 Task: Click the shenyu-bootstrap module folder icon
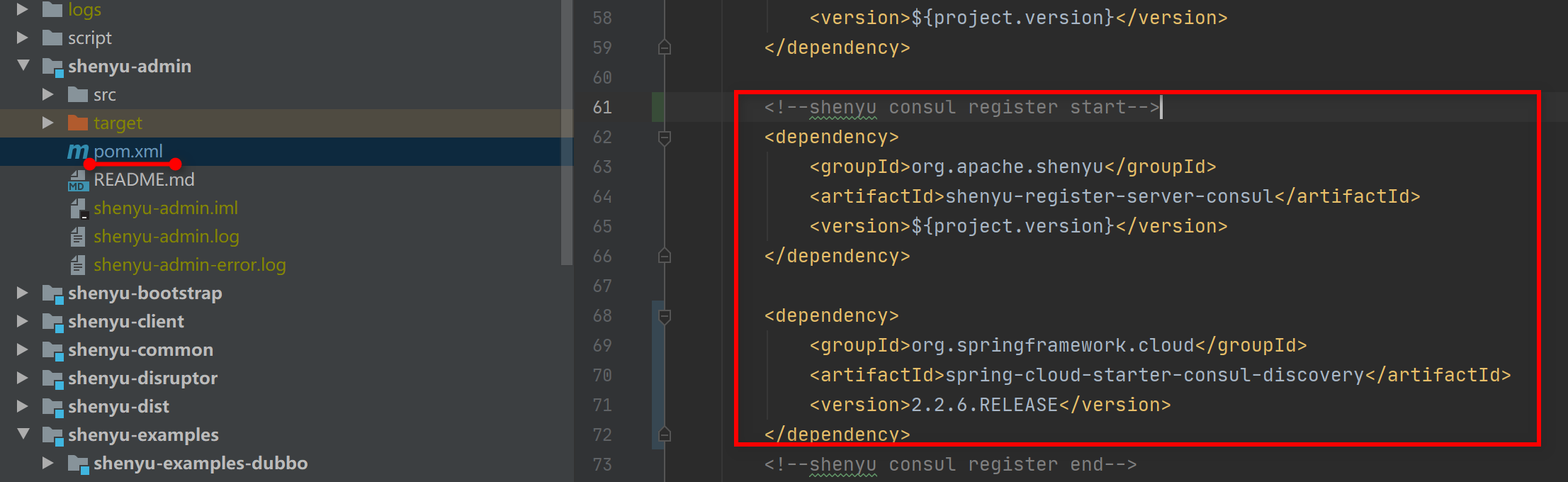click(52, 293)
